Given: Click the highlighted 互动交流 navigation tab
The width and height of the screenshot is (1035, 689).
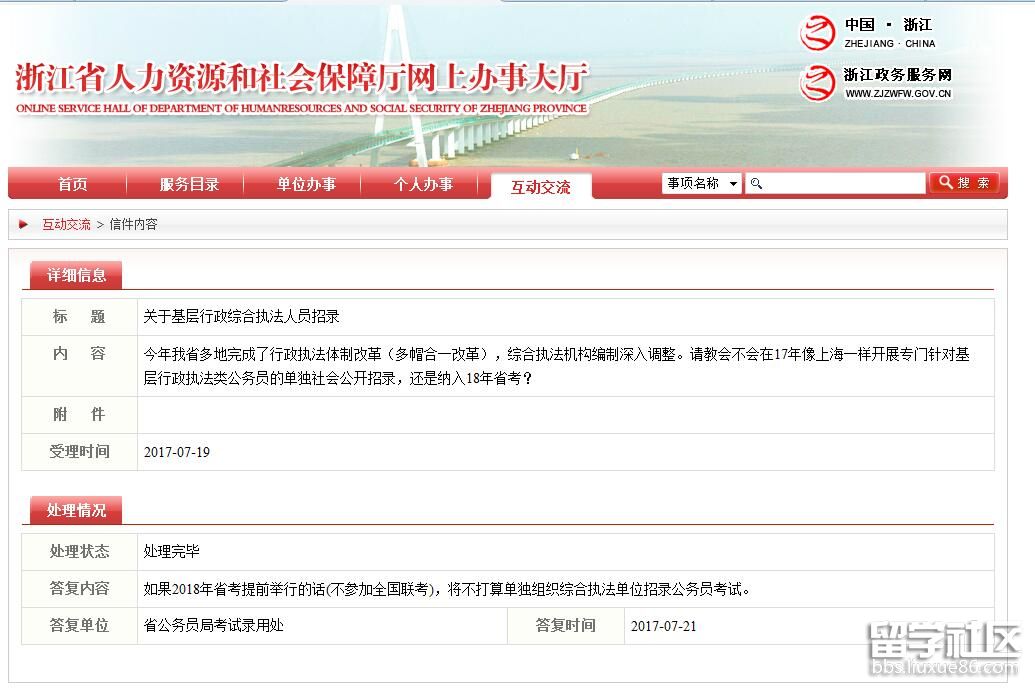Looking at the screenshot, I should [x=540, y=187].
